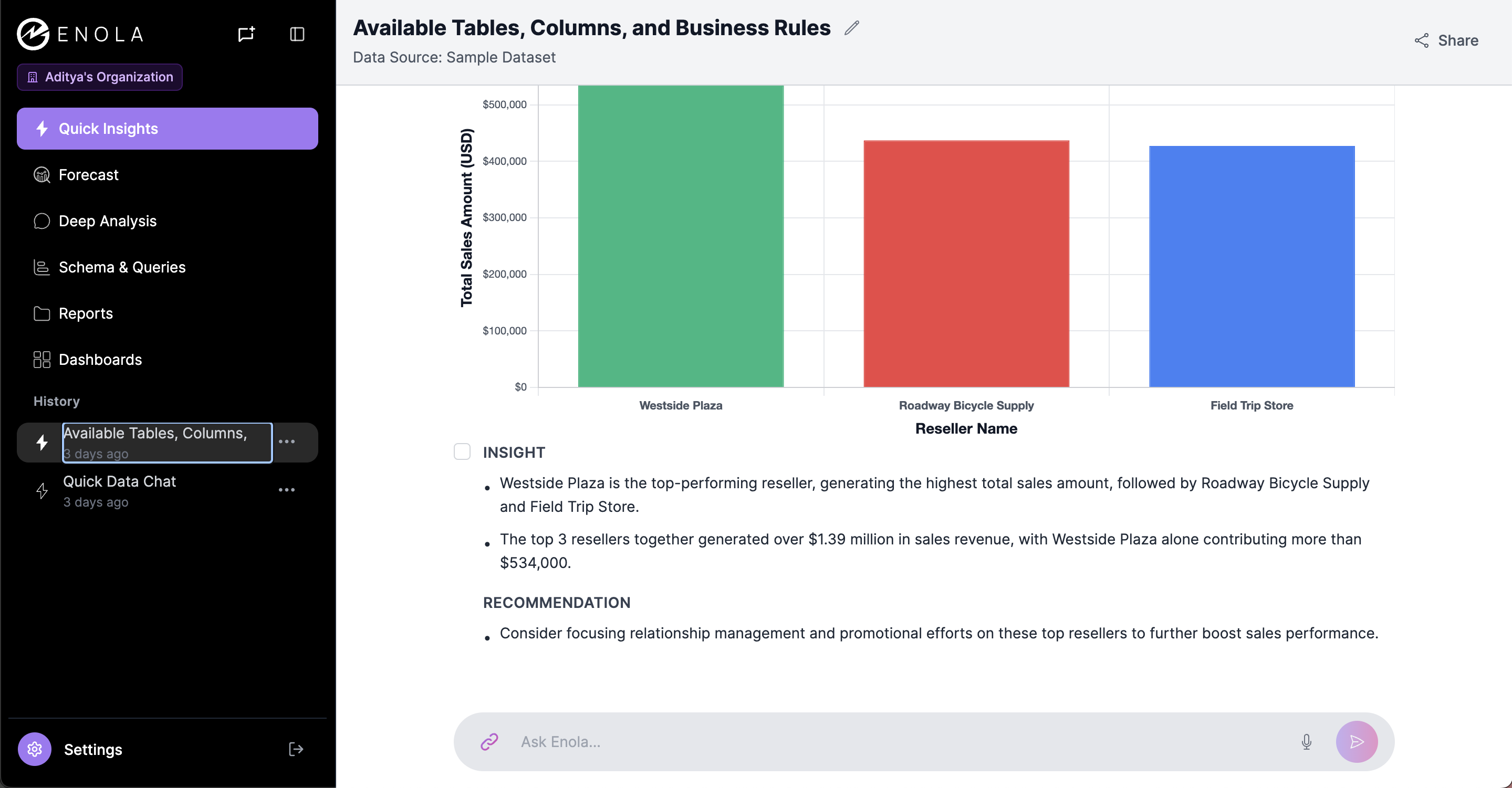
Task: Click the Quick Insights lightning icon
Action: click(41, 129)
